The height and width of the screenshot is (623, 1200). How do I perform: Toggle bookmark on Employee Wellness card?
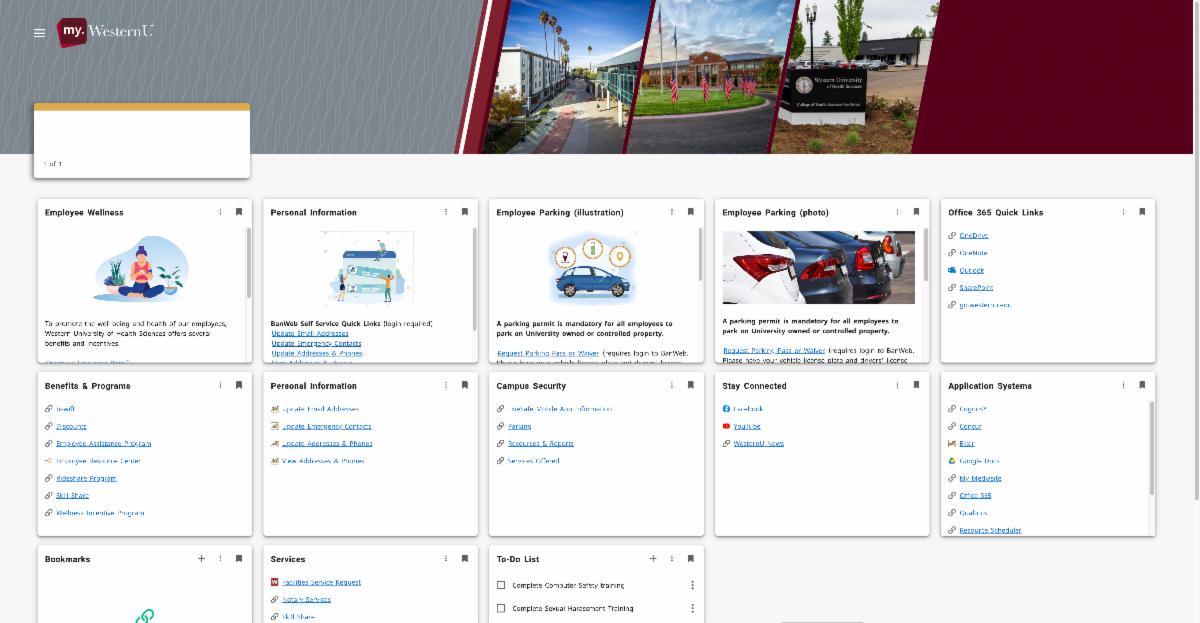[239, 212]
